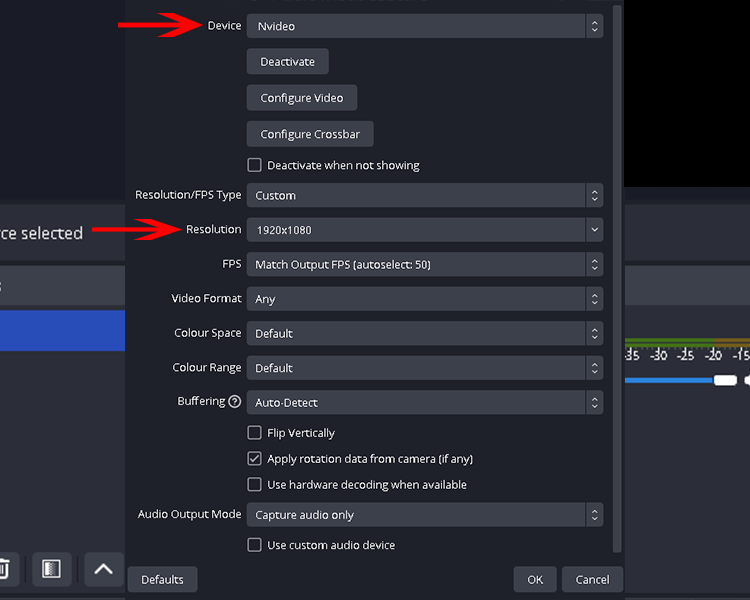This screenshot has height=600, width=750.
Task: Click the Defaults button
Action: 162,579
